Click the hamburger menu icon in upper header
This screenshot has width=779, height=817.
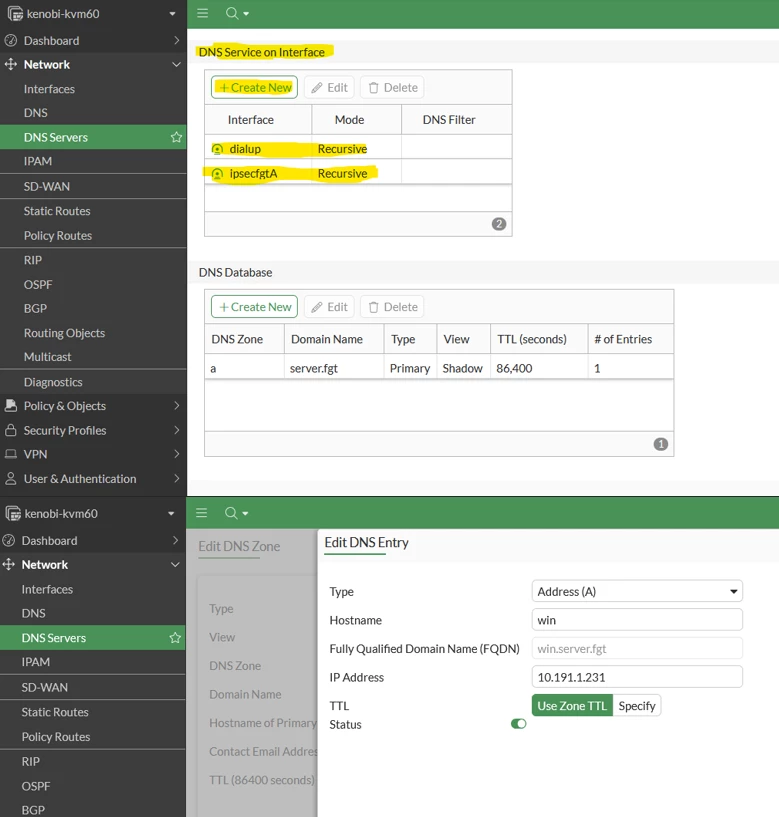pyautogui.click(x=203, y=13)
